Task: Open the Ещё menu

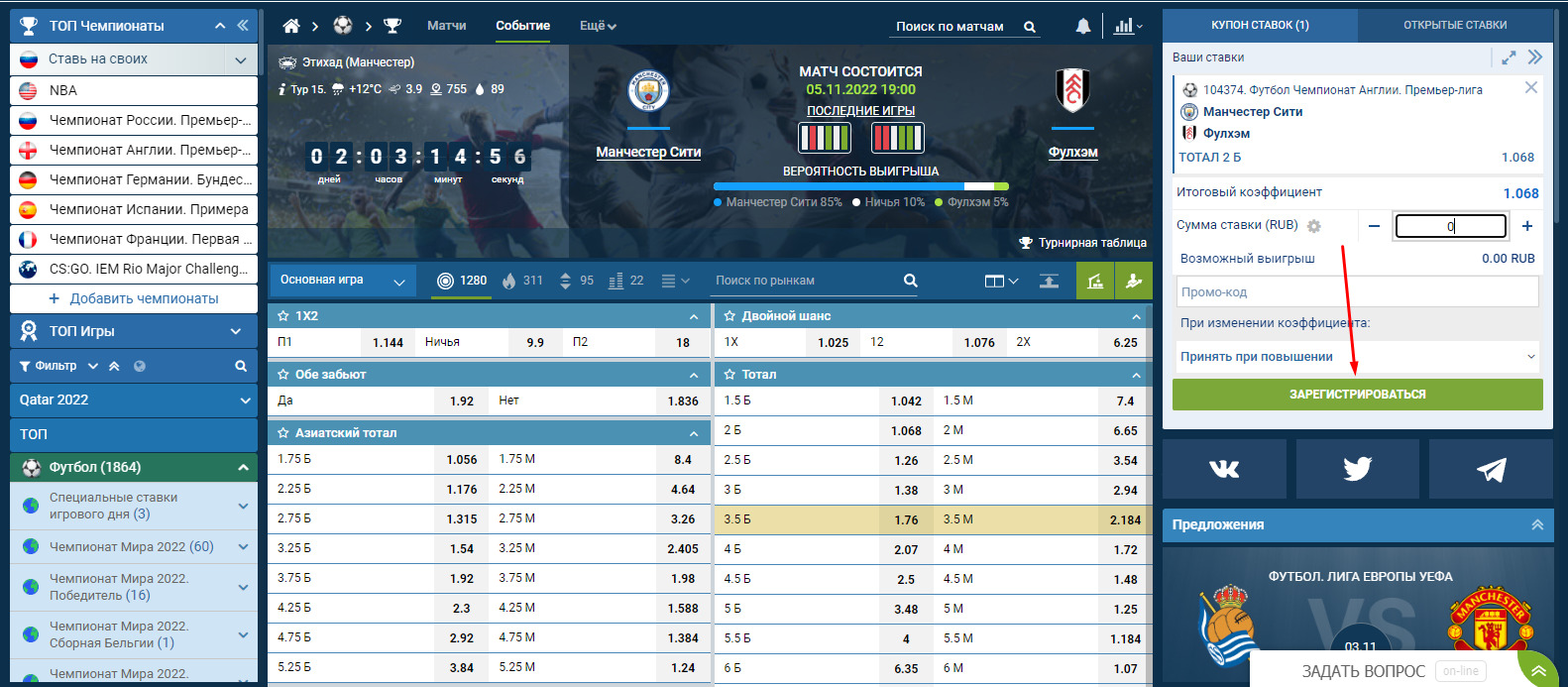Action: [x=598, y=26]
